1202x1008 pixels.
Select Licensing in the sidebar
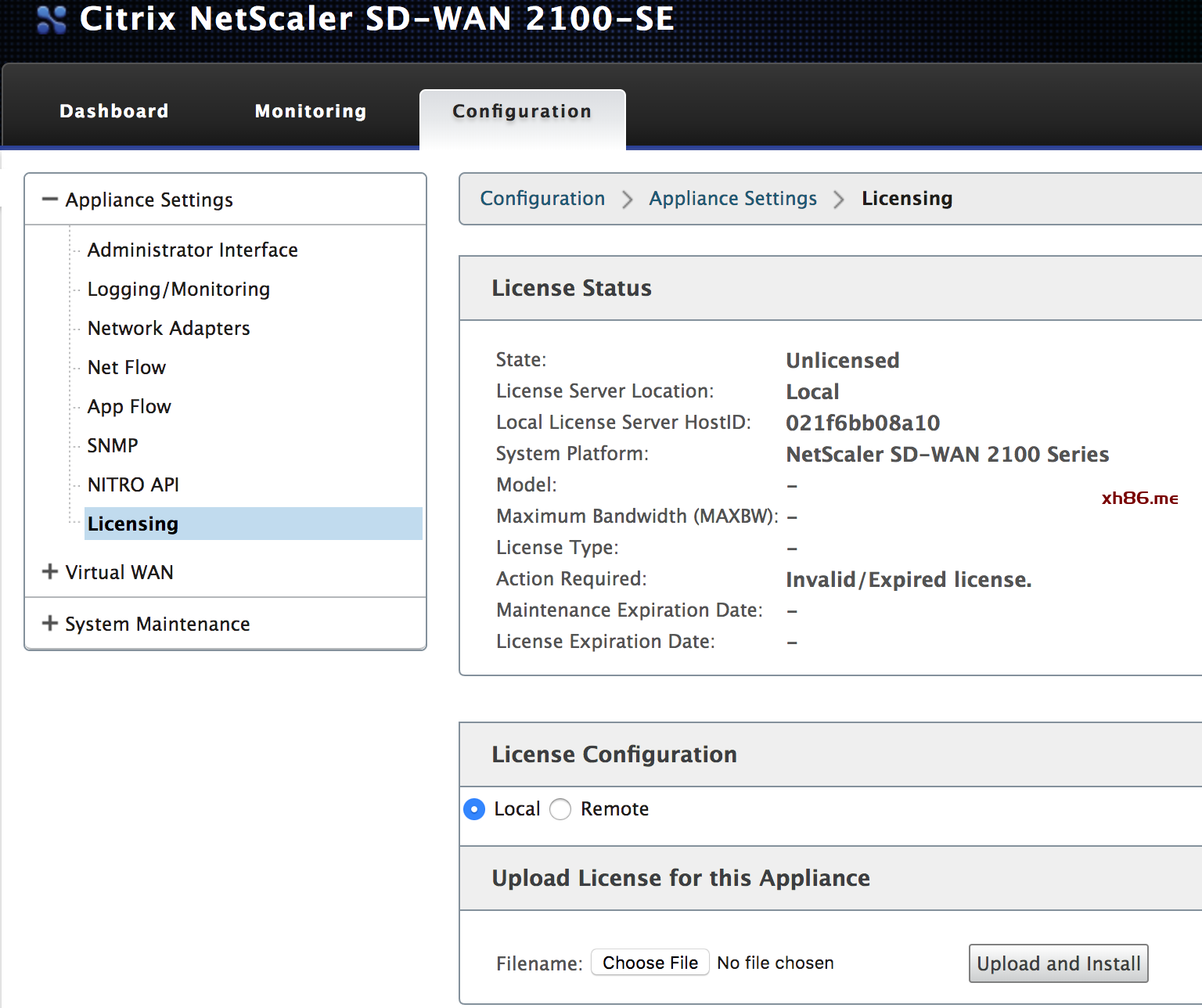tap(254, 524)
